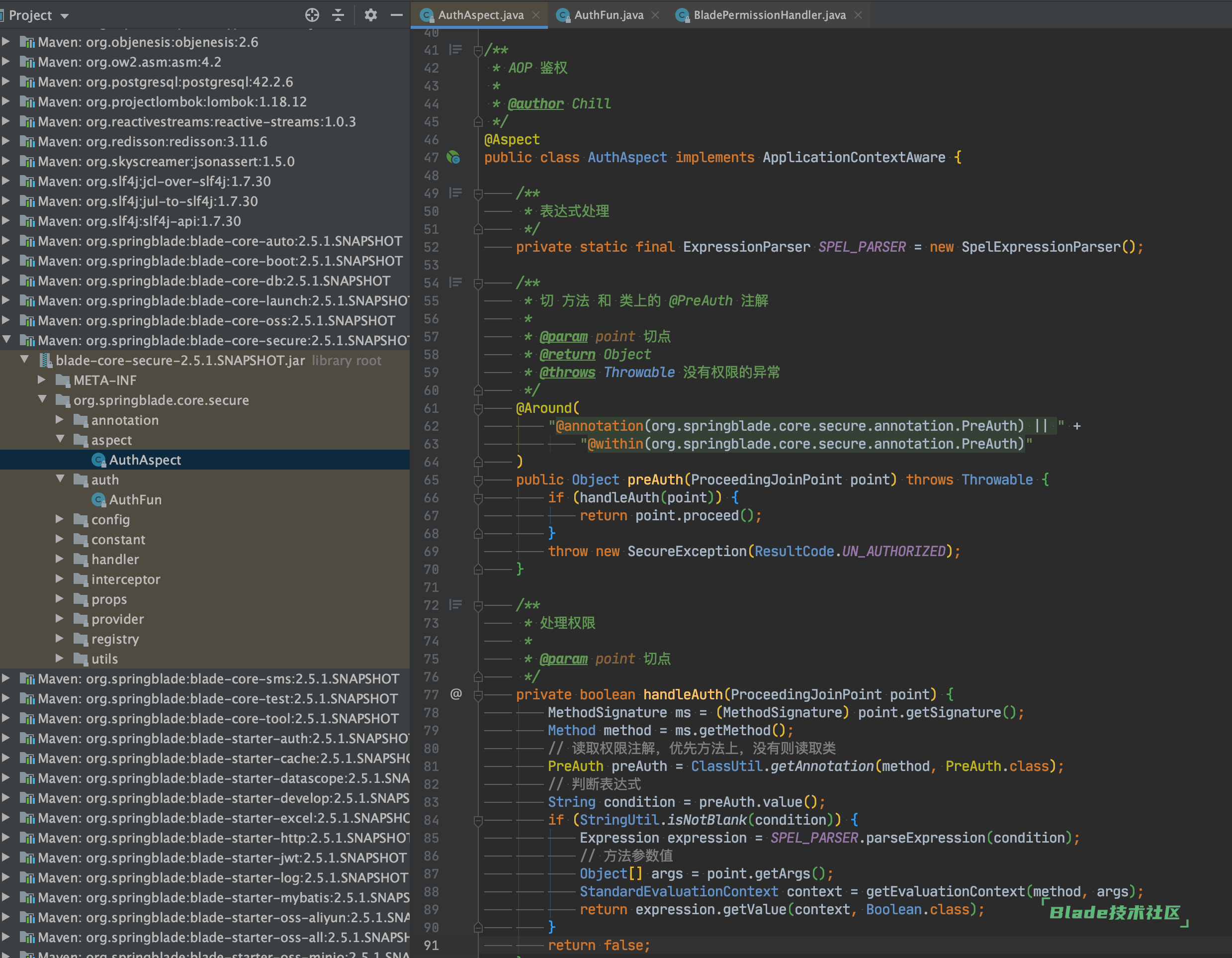The width and height of the screenshot is (1232, 958).
Task: Place cursor on return false statement
Action: point(599,946)
